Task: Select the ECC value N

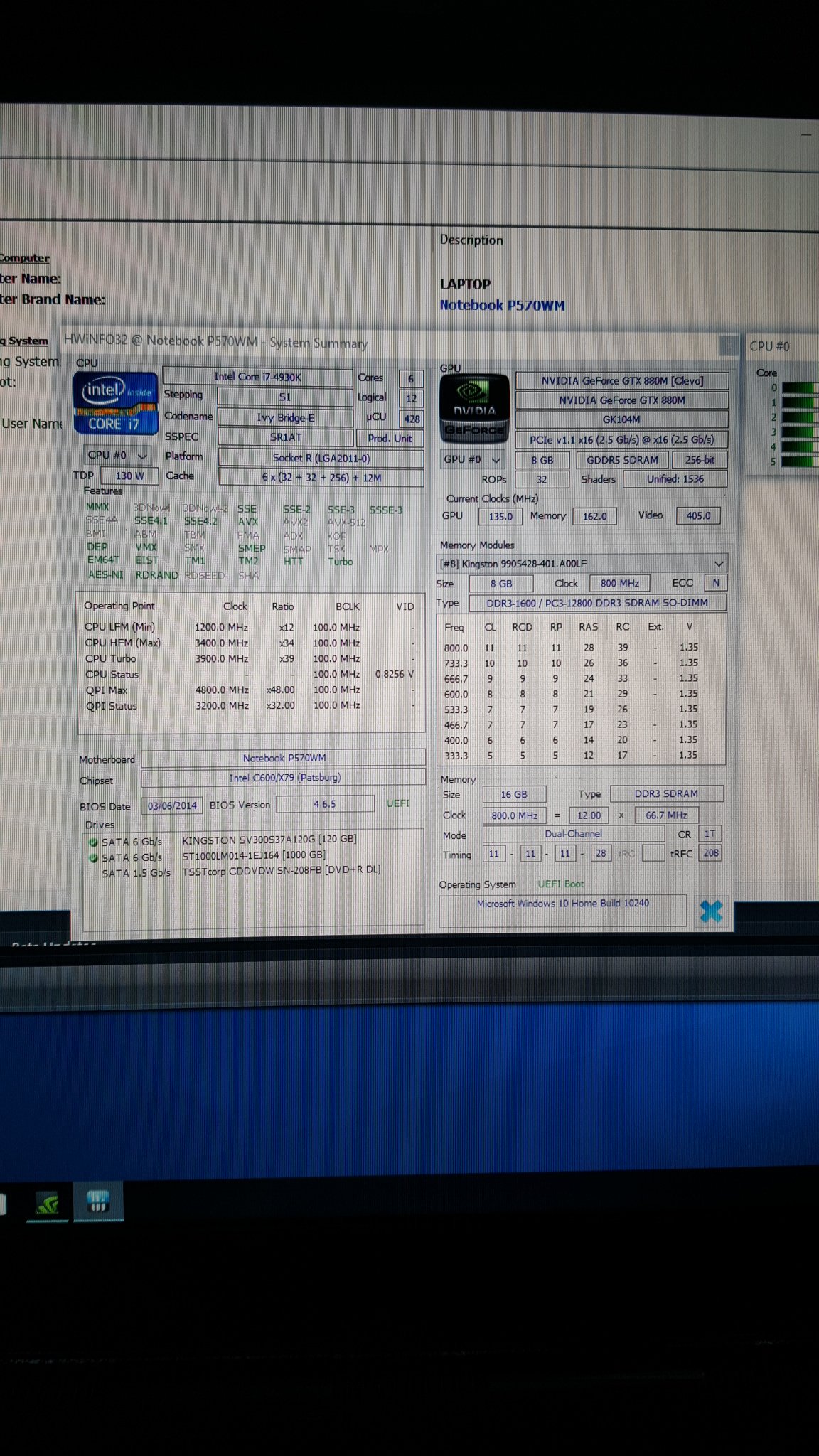Action: (715, 583)
